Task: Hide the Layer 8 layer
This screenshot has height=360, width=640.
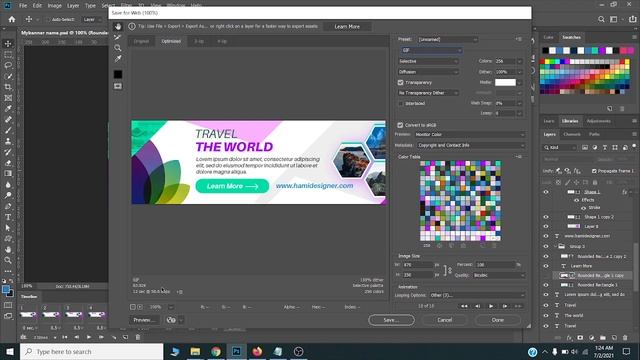Action: [546, 226]
